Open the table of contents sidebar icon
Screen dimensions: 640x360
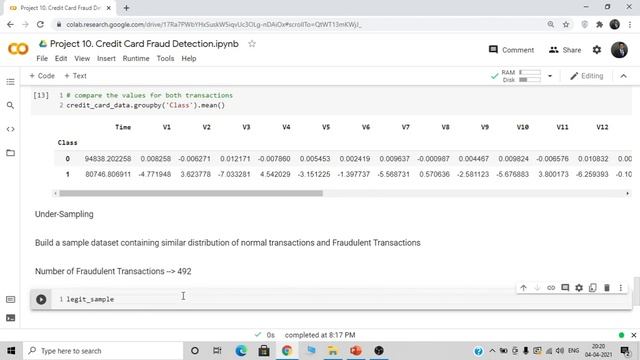coord(11,82)
